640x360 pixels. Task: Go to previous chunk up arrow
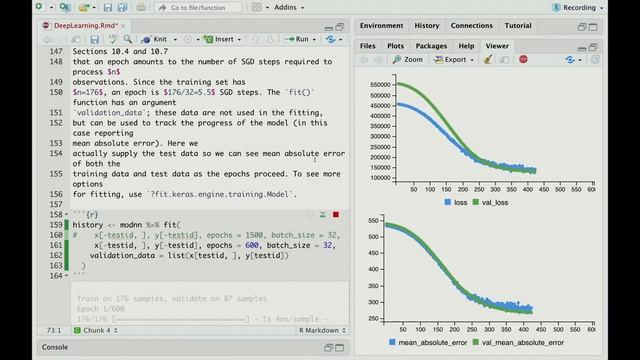click(256, 39)
